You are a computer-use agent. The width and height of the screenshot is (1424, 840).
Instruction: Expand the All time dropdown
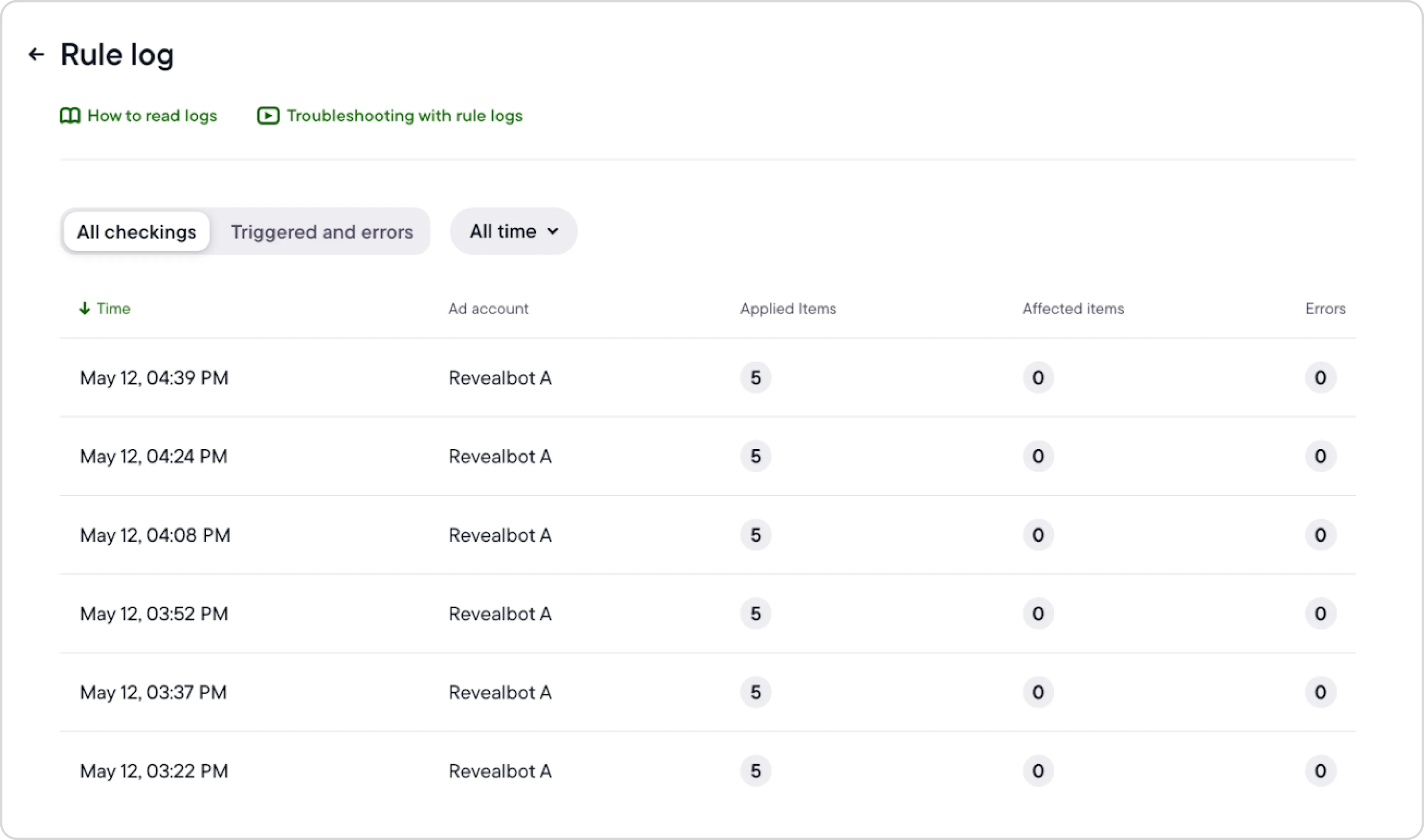tap(513, 231)
